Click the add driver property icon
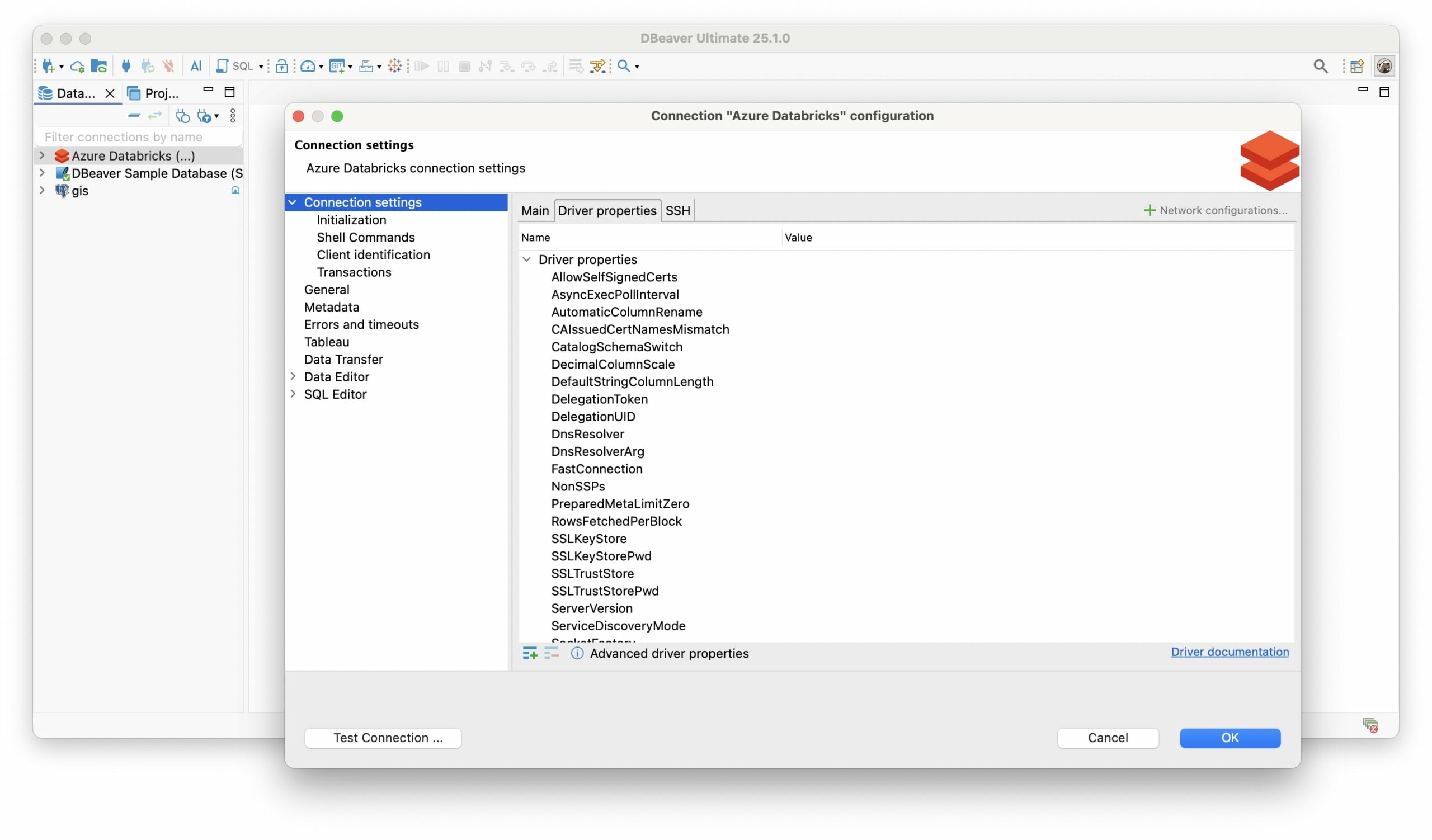 point(530,654)
